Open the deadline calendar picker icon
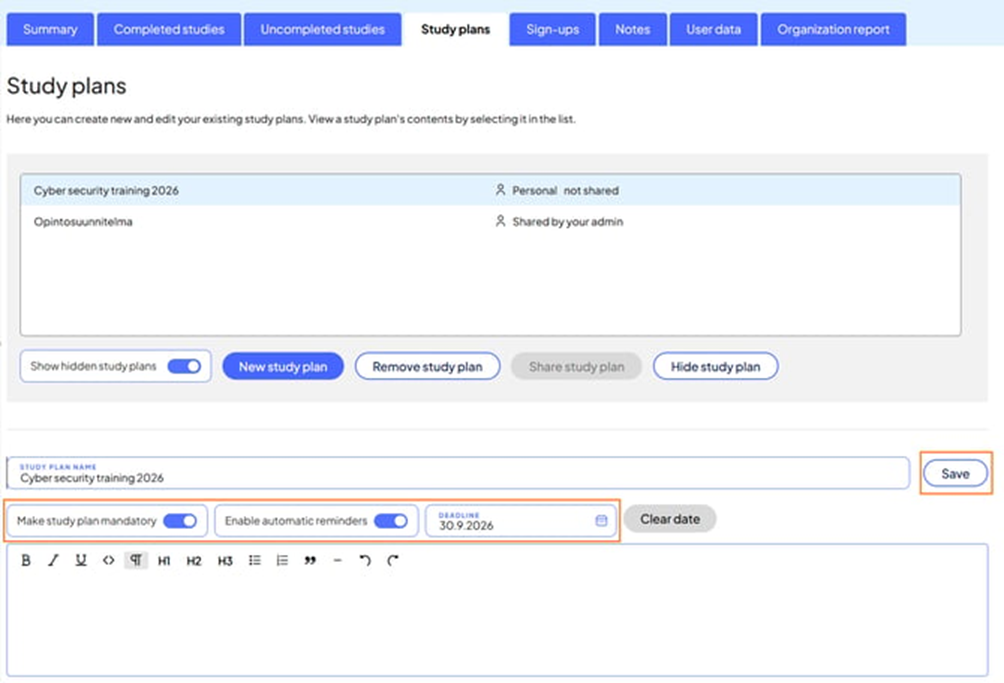 pyautogui.click(x=601, y=521)
